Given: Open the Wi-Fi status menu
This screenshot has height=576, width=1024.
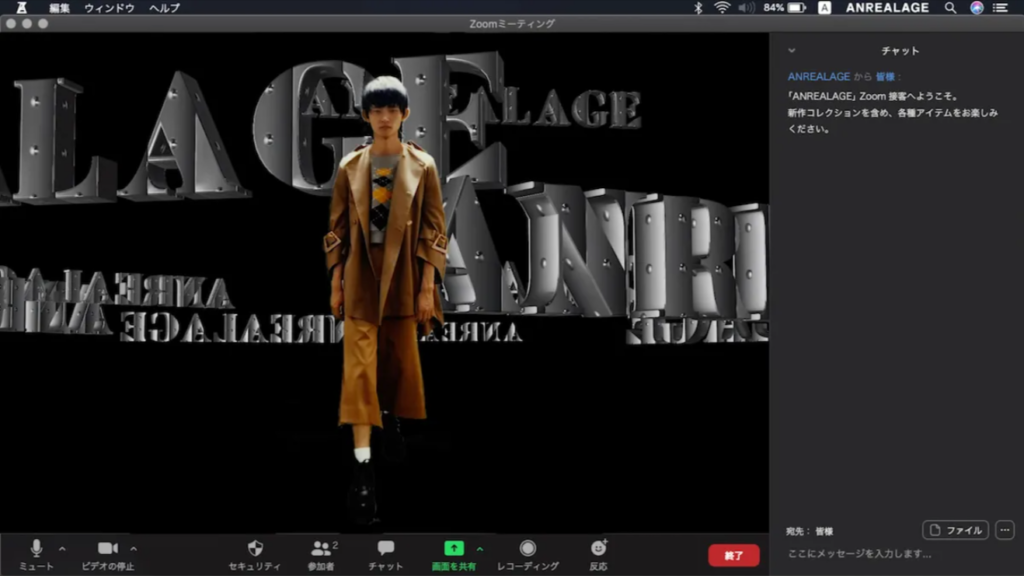Looking at the screenshot, I should [x=722, y=8].
